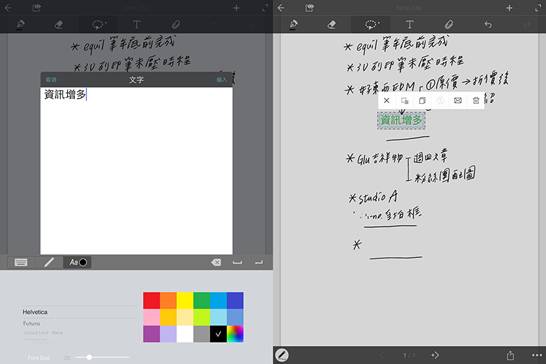Viewport: 546px width, 364px height.
Task: Open the three-dots more menu
Action: pos(537,355)
